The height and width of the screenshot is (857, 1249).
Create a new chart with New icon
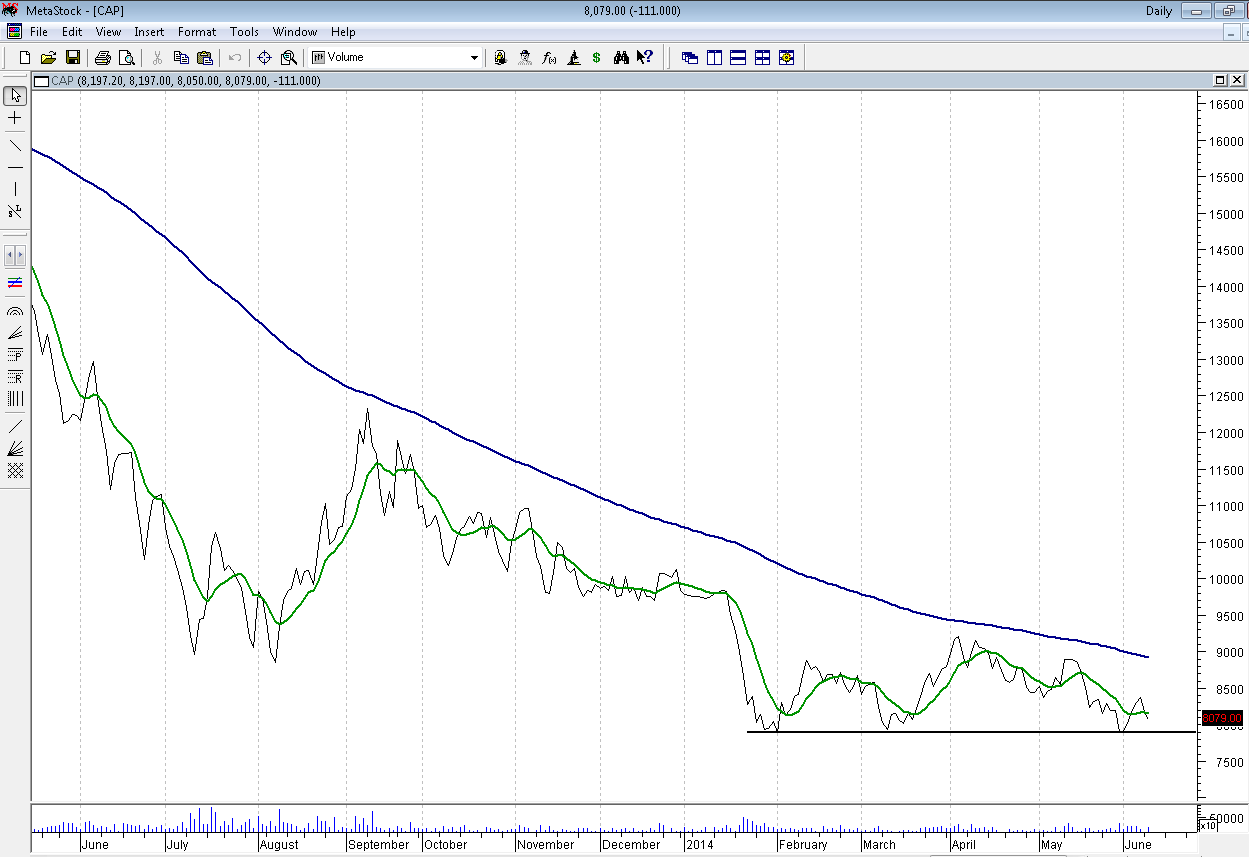click(25, 58)
